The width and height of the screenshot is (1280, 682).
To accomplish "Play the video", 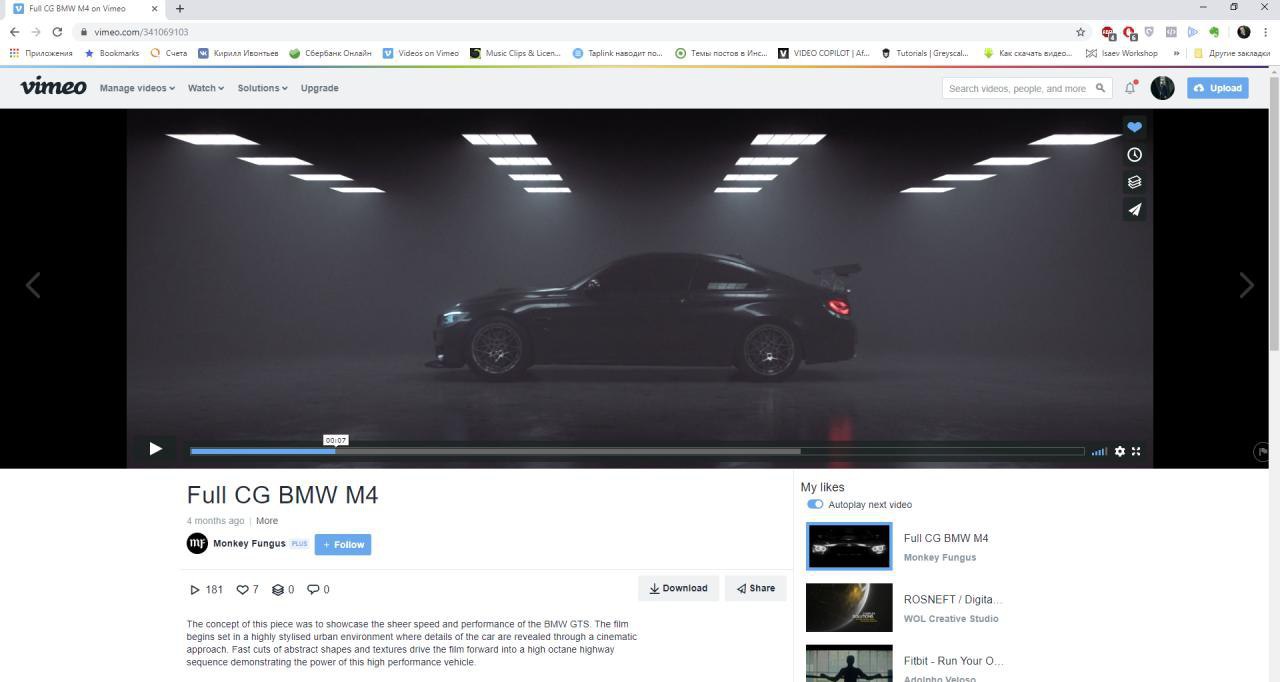I will (155, 449).
